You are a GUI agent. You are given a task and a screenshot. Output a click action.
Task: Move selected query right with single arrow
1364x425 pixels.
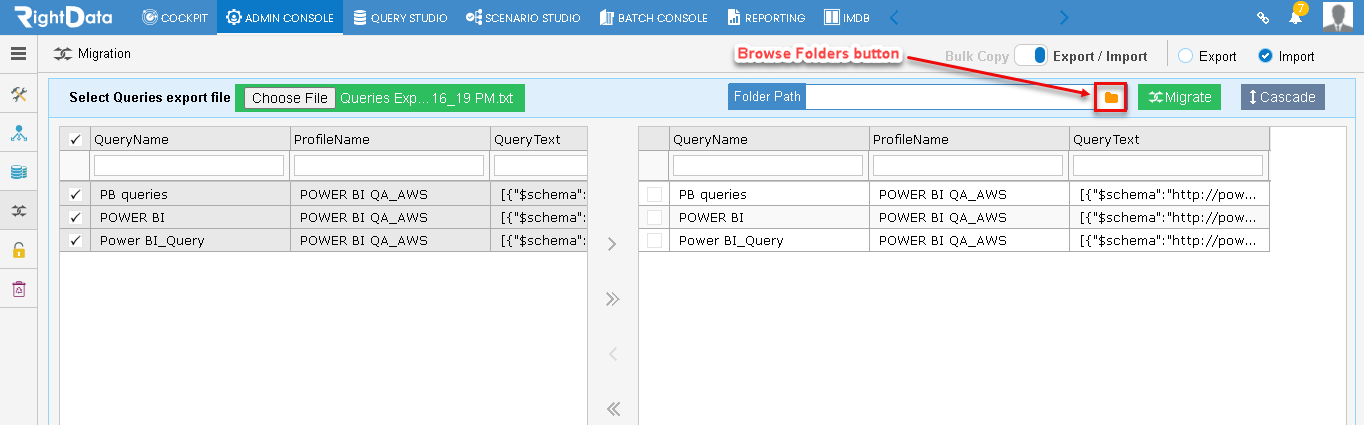click(613, 244)
